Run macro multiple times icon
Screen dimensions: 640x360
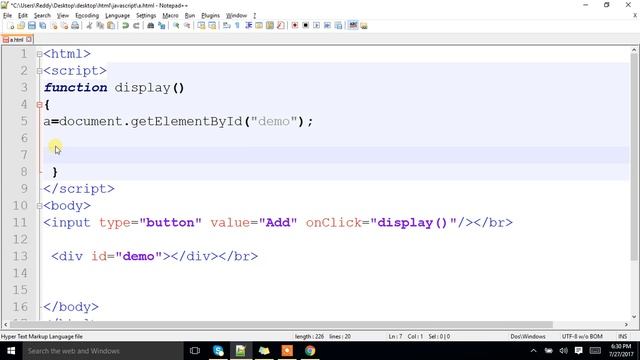(x=327, y=26)
